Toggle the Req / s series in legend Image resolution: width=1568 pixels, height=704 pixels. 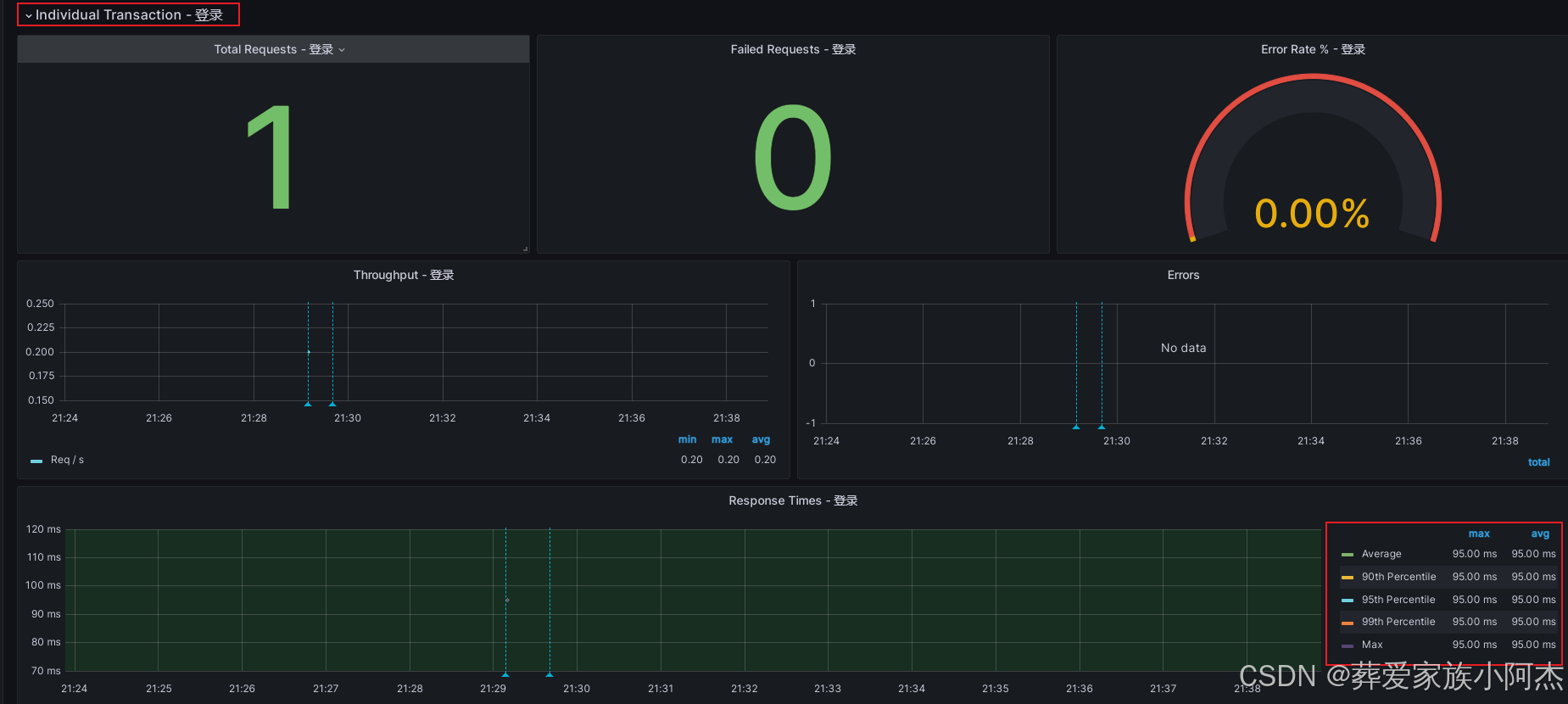coord(67,460)
